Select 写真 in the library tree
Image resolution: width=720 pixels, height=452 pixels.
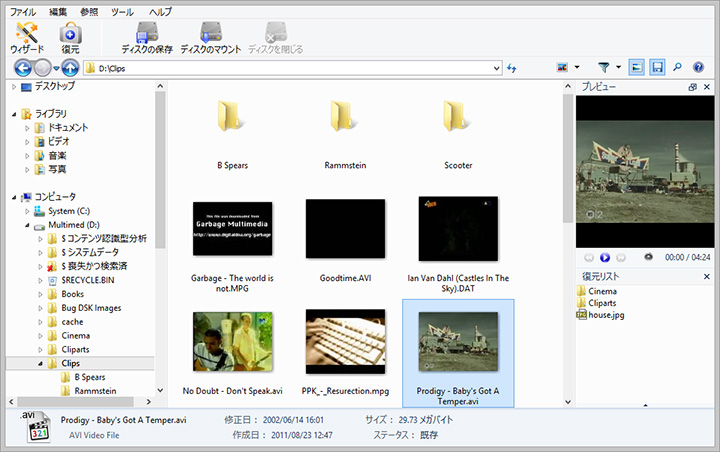[57, 170]
